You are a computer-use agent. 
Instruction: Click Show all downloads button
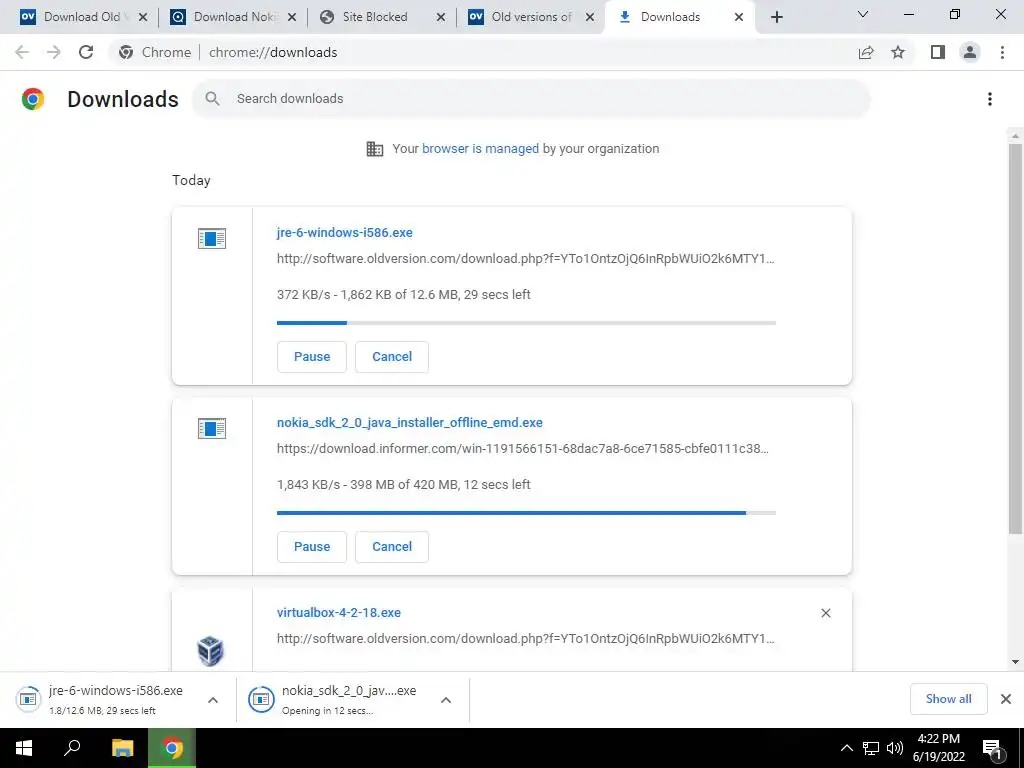948,699
